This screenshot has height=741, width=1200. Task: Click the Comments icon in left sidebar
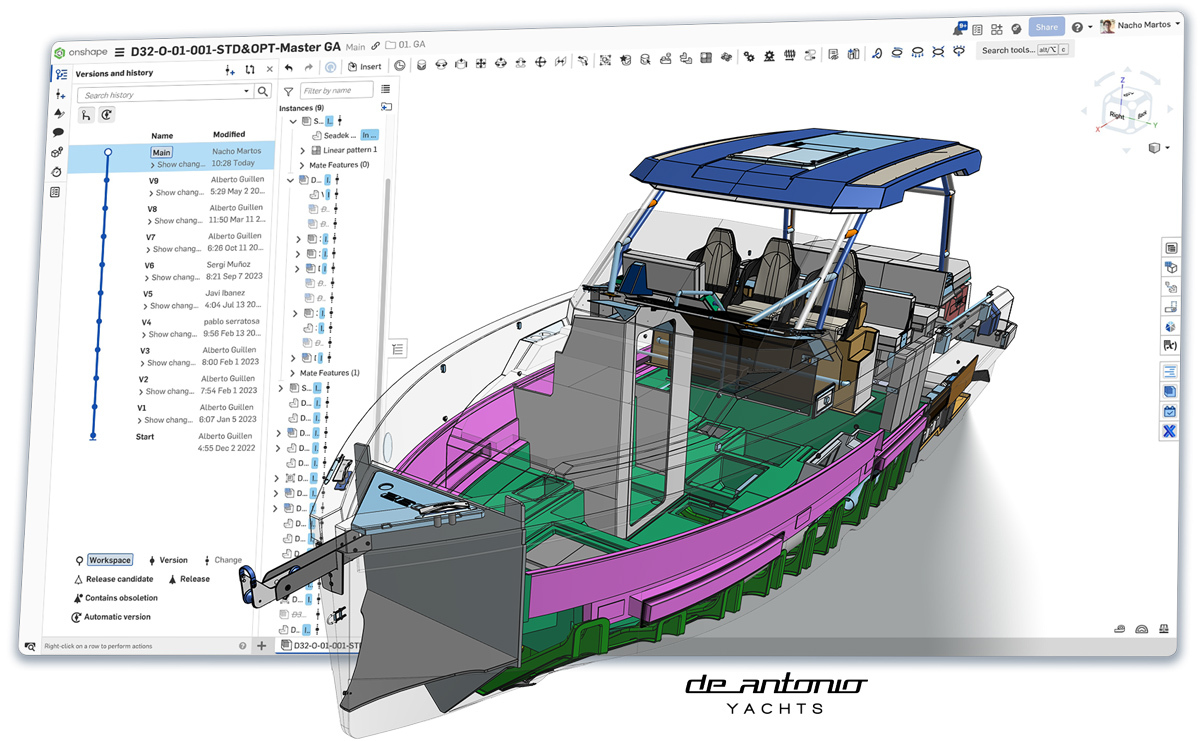[x=58, y=132]
